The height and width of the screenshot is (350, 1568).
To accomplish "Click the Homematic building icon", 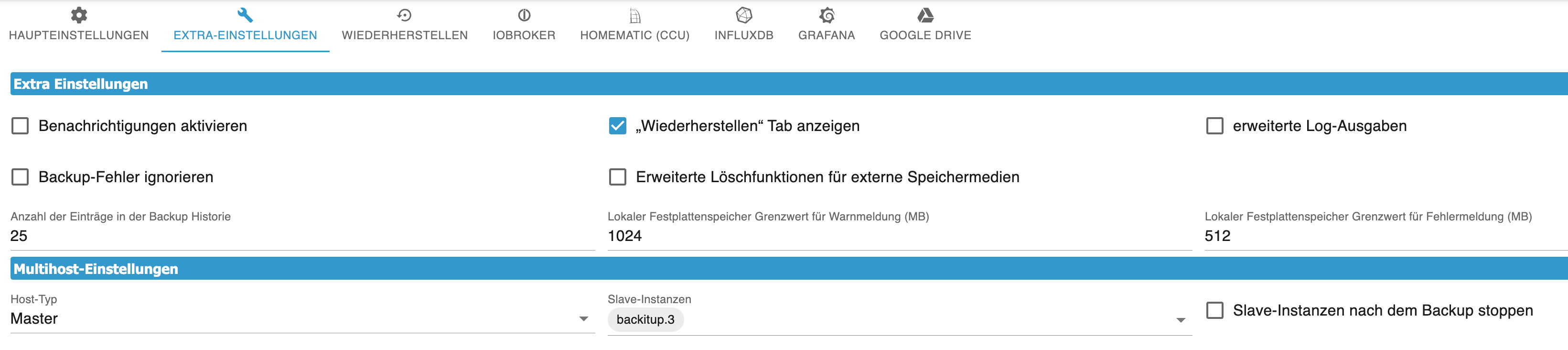I will click(634, 15).
